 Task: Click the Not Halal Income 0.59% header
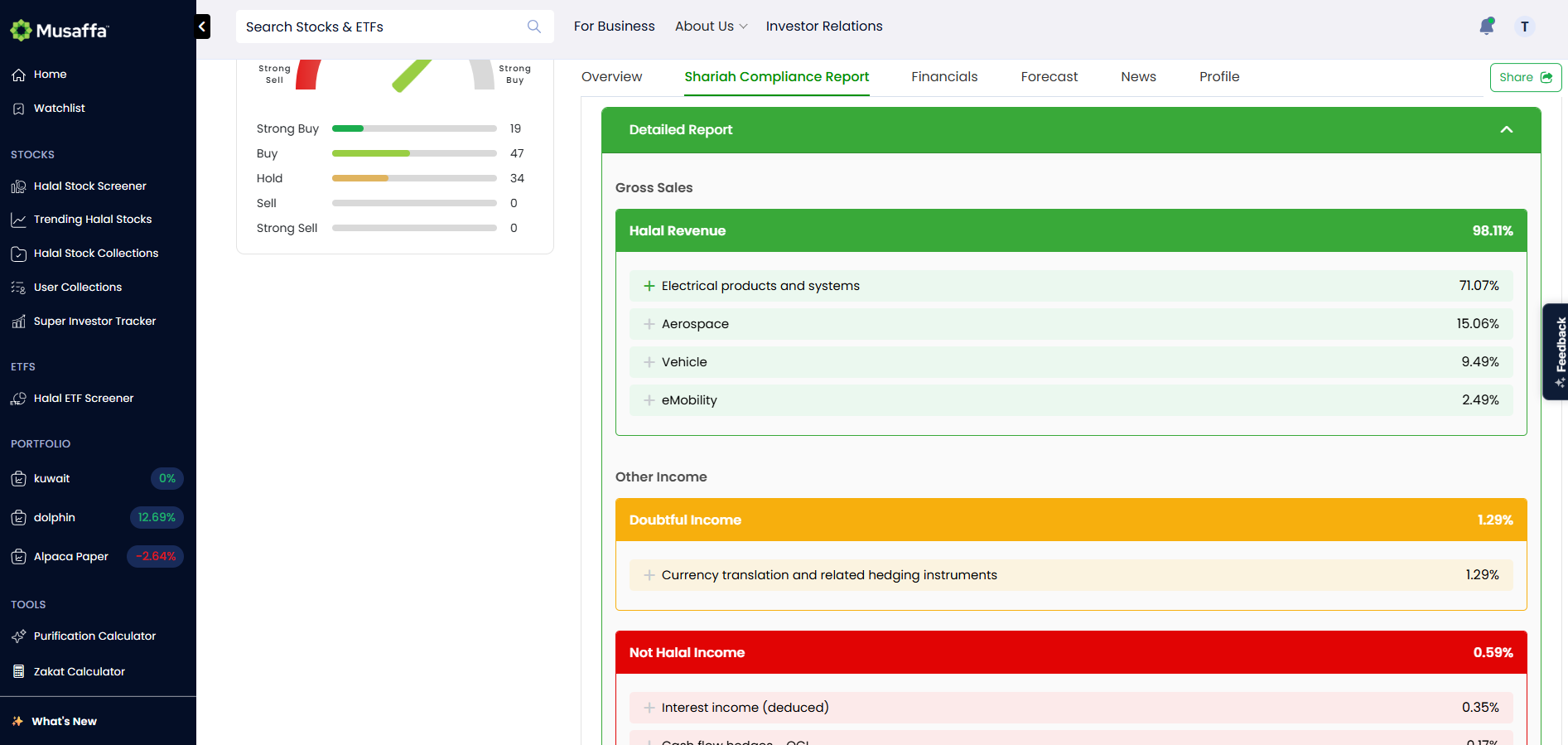coord(1071,652)
